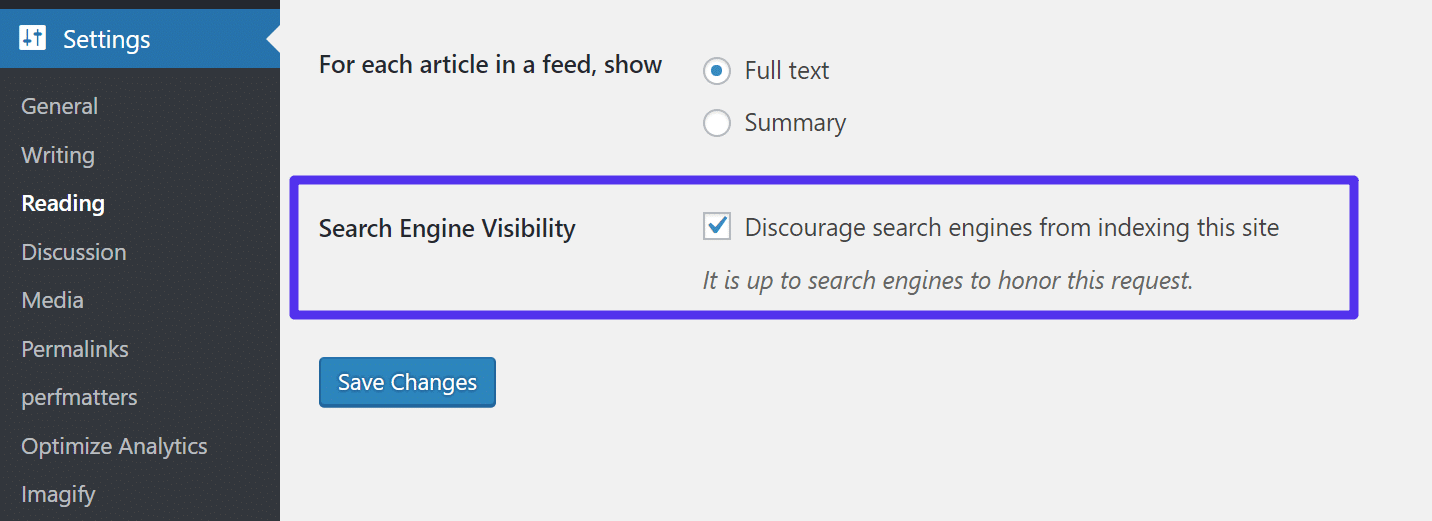Open the Settings menu heading
Image resolution: width=1432 pixels, height=521 pixels.
pyautogui.click(x=106, y=39)
